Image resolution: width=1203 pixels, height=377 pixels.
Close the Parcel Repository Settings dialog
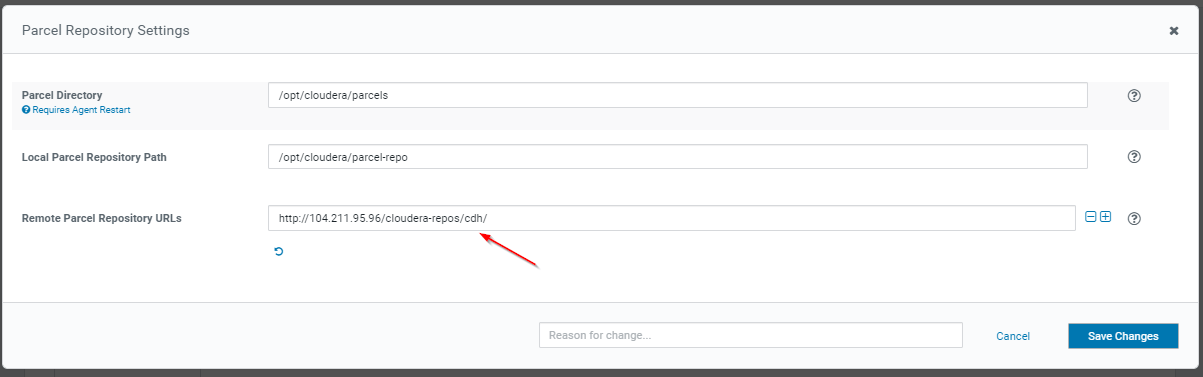[1173, 31]
